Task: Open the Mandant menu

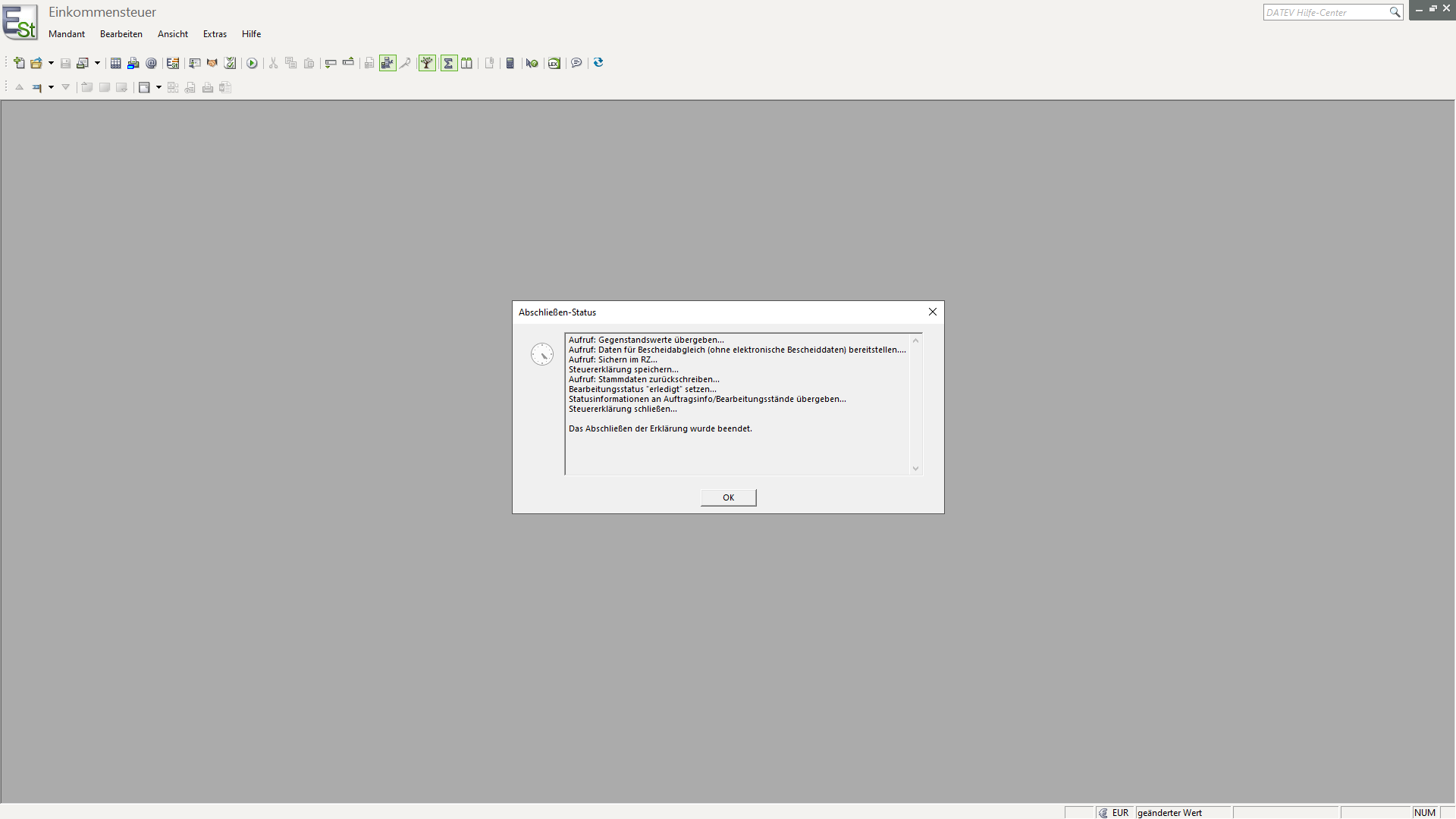Action: click(67, 34)
